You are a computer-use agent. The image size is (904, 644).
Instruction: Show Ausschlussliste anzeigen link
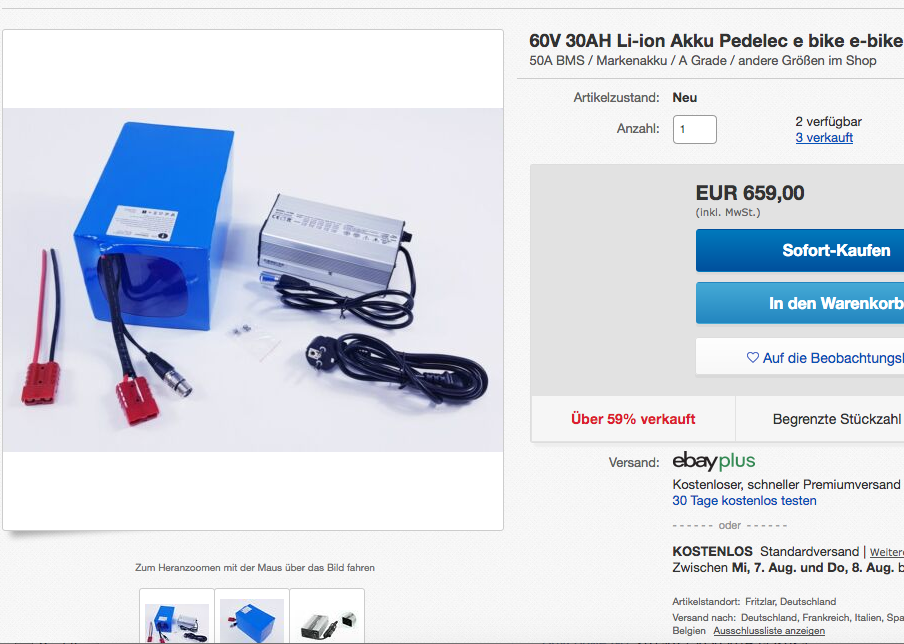pyautogui.click(x=769, y=631)
